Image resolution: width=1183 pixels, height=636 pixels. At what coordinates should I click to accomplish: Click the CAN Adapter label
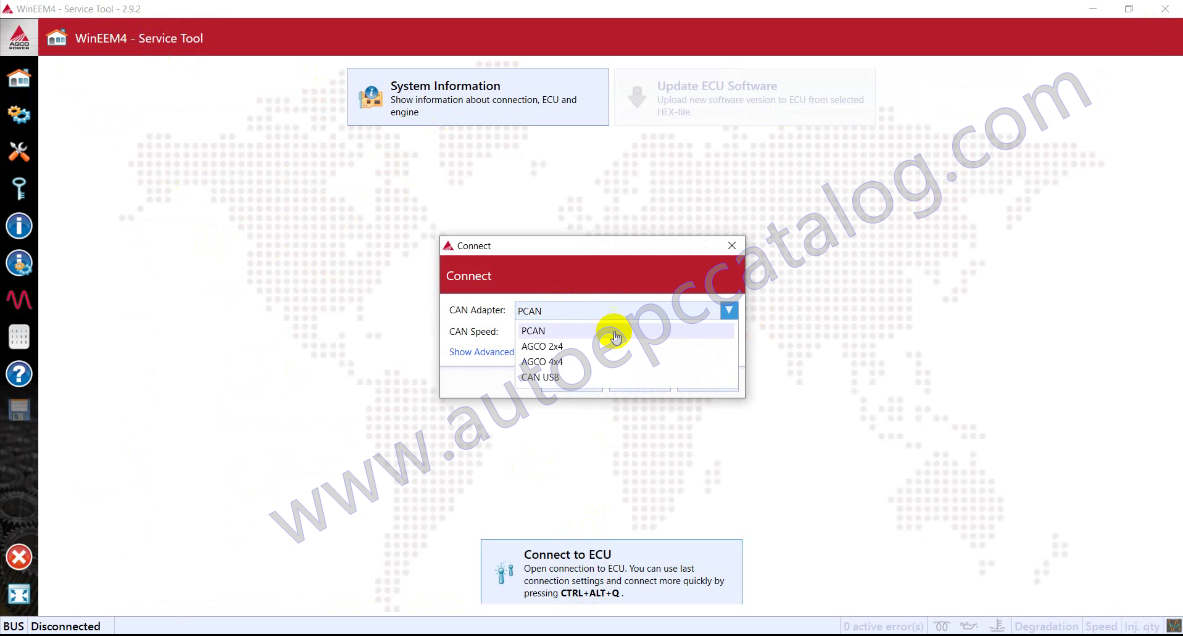(478, 310)
